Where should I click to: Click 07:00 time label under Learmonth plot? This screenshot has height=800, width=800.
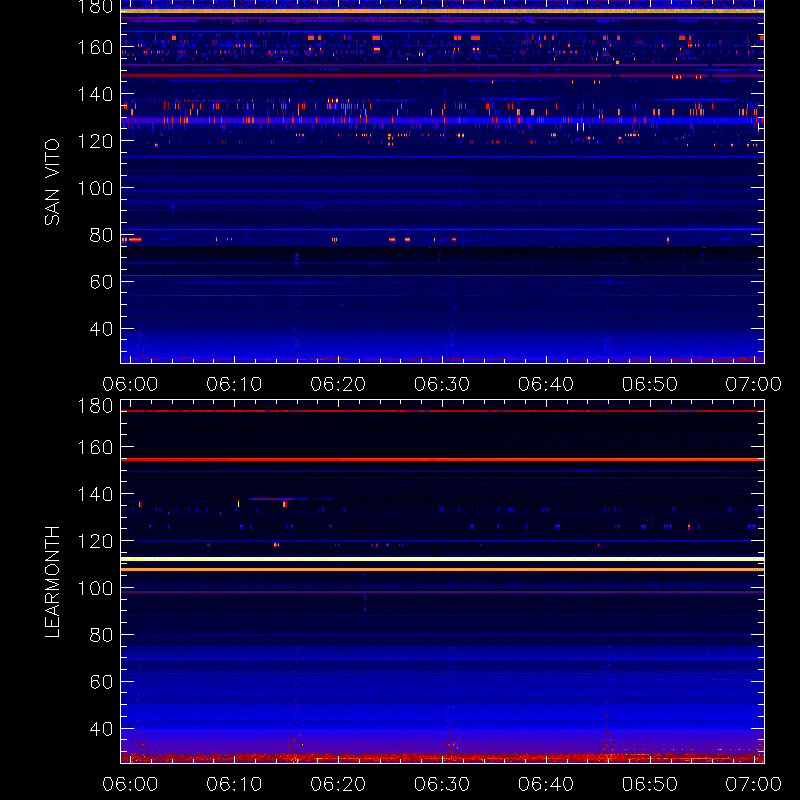pos(754,784)
